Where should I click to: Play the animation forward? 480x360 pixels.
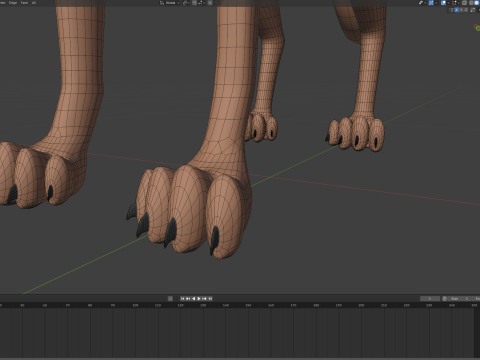coord(199,298)
